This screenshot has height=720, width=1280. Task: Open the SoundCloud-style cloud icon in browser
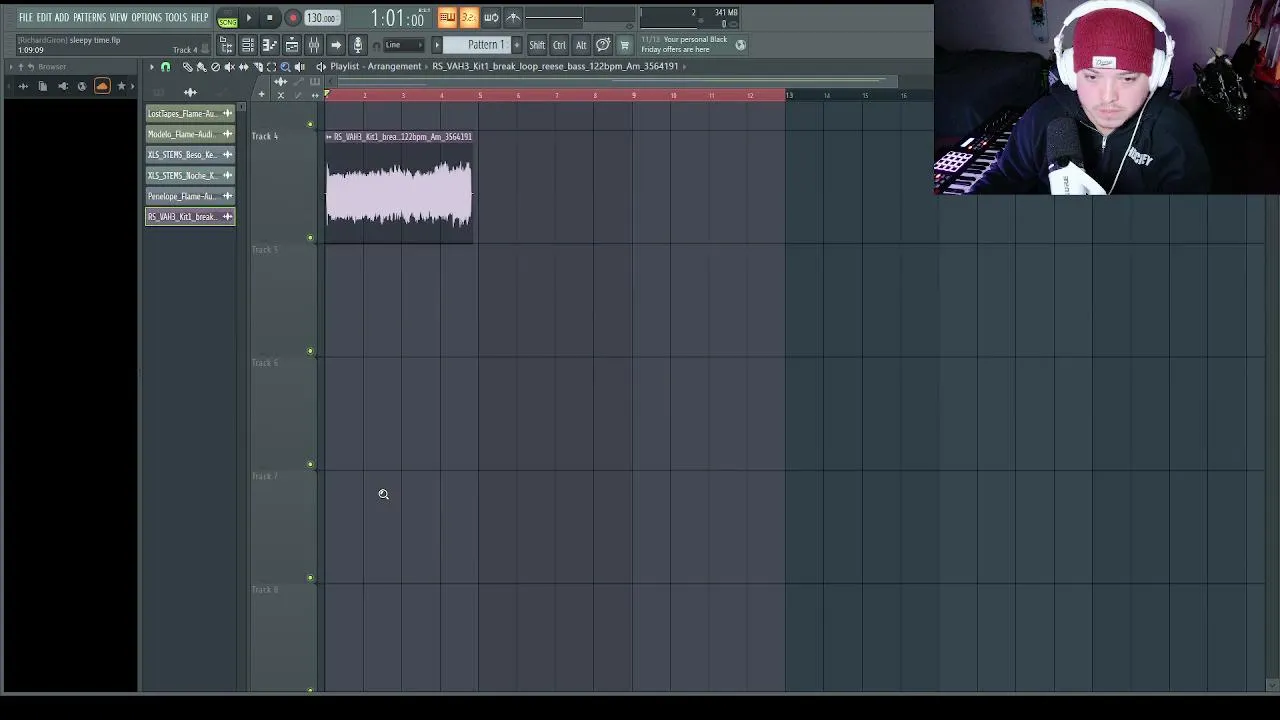[101, 86]
